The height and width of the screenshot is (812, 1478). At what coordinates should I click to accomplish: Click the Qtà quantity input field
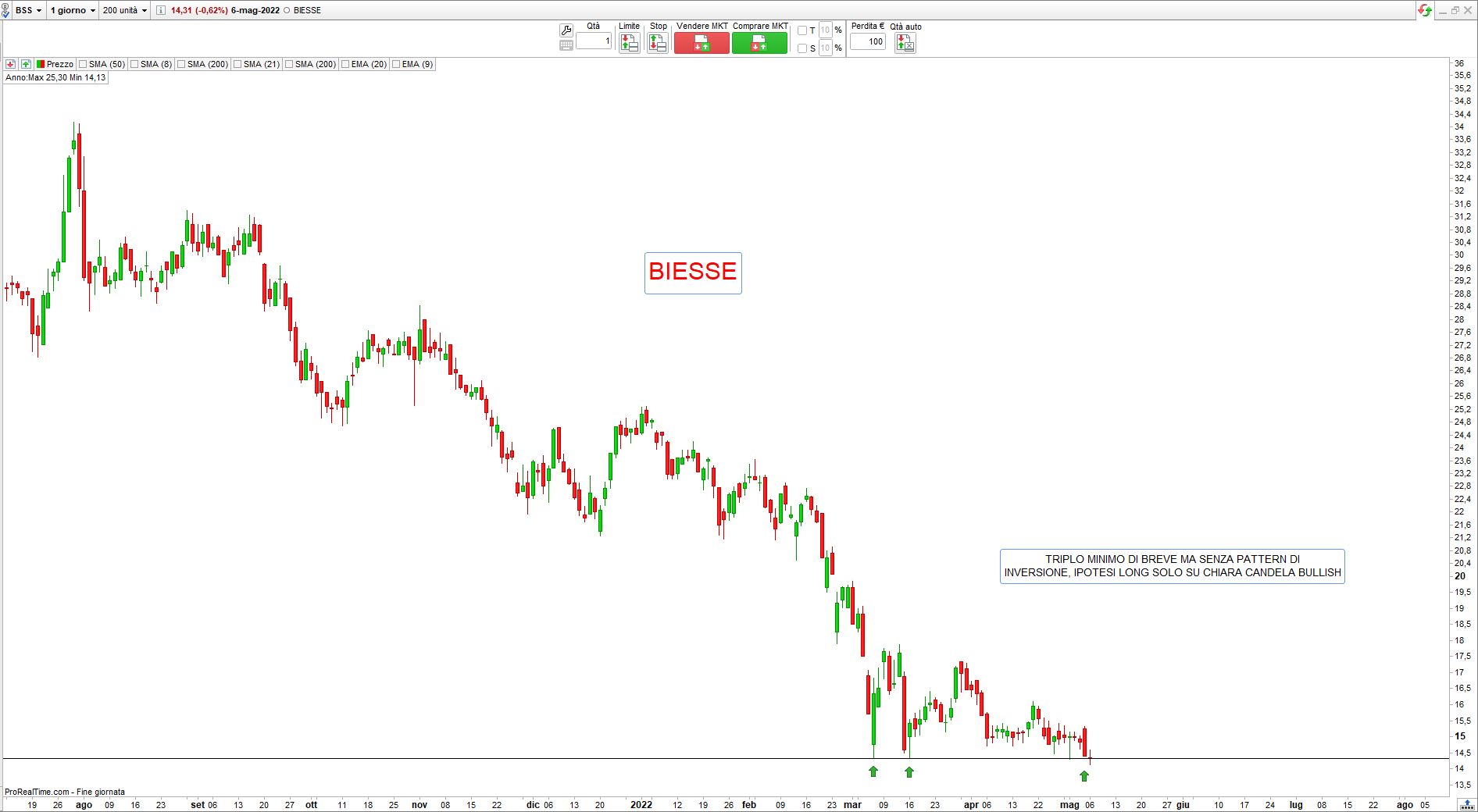click(594, 41)
